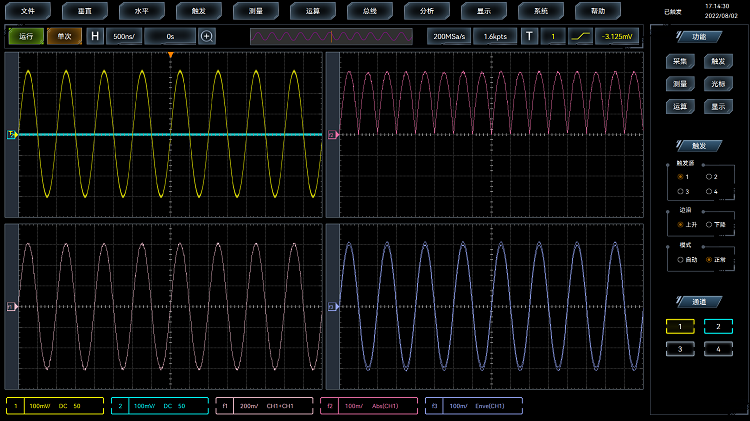Choose 下降 falling edge radio option
Image resolution: width=750 pixels, height=421 pixels.
(709, 224)
